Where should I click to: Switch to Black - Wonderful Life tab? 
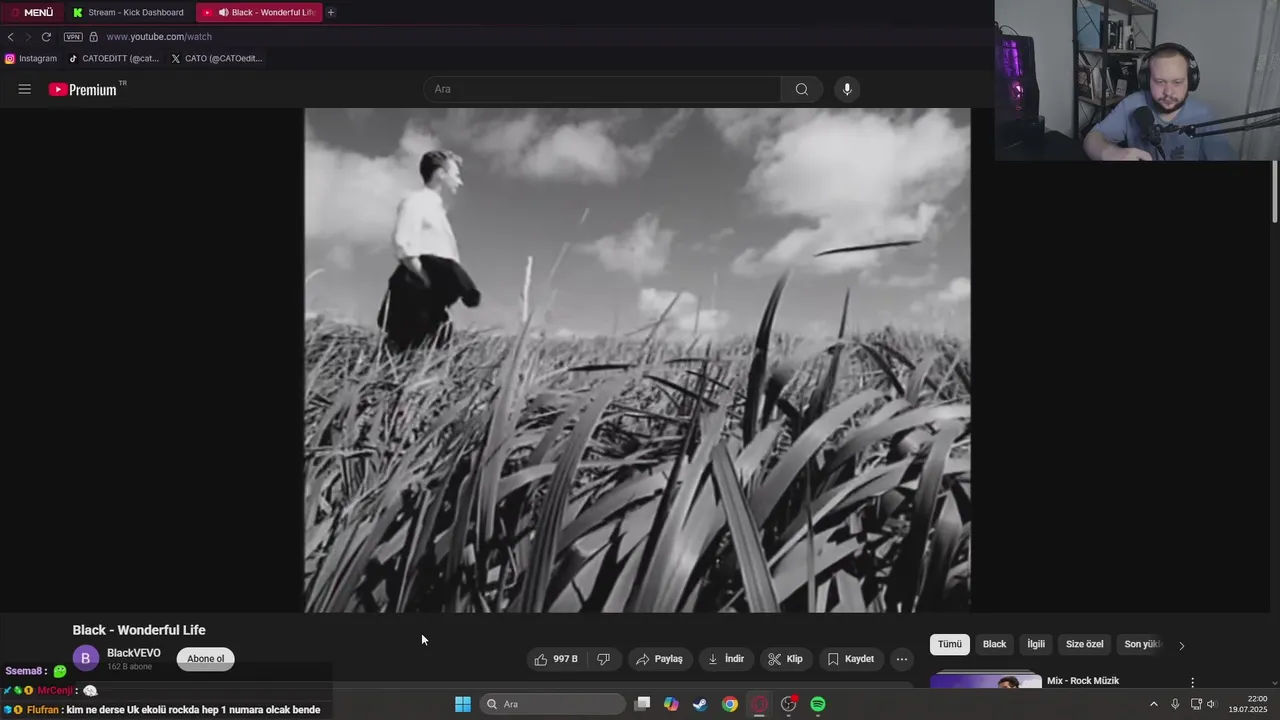(x=265, y=12)
